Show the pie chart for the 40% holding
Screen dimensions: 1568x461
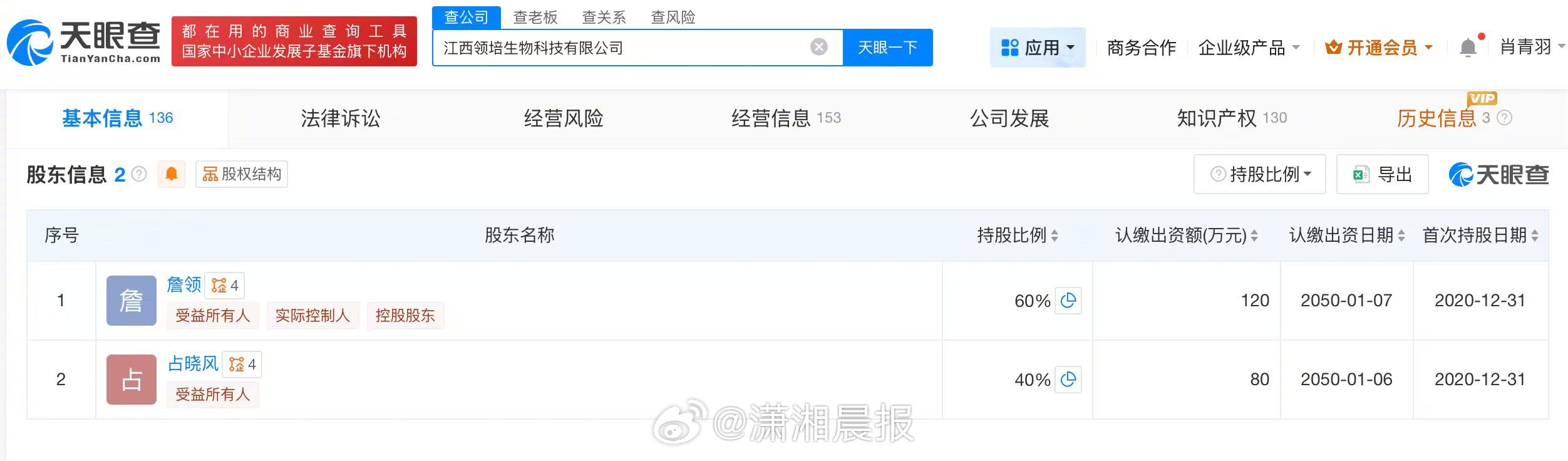tap(1068, 380)
